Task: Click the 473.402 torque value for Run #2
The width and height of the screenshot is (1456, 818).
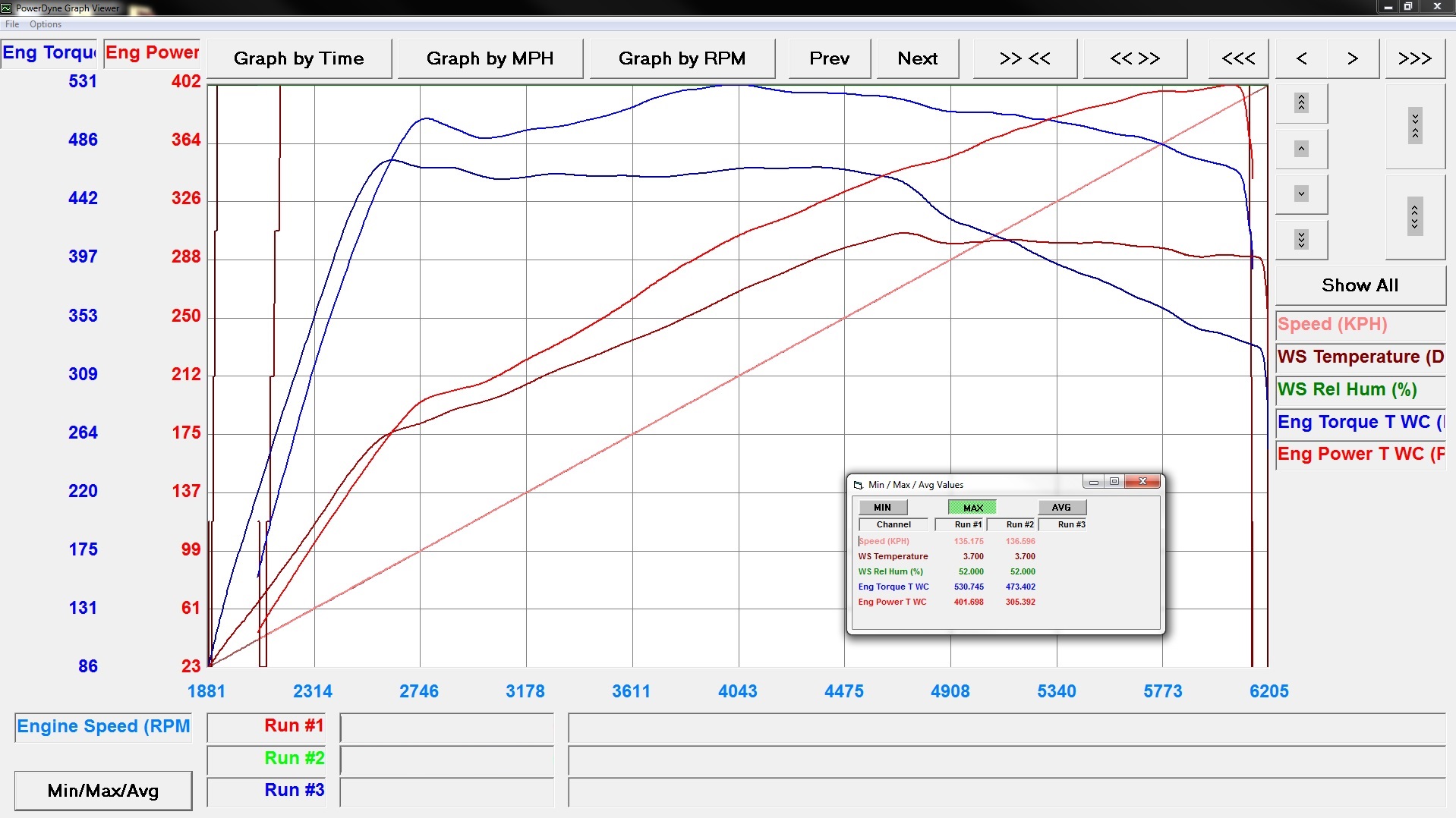Action: pos(1020,587)
